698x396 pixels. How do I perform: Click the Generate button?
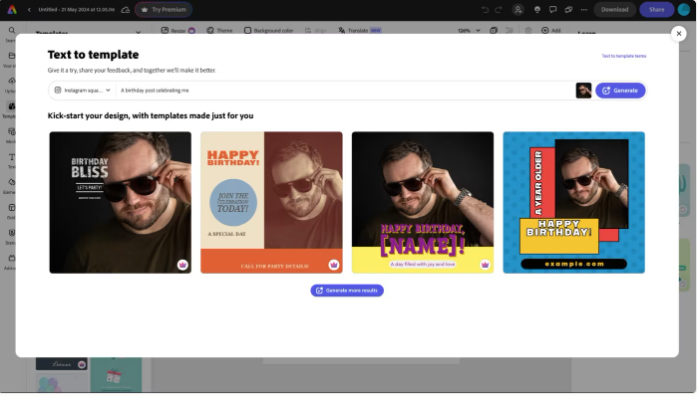point(620,90)
